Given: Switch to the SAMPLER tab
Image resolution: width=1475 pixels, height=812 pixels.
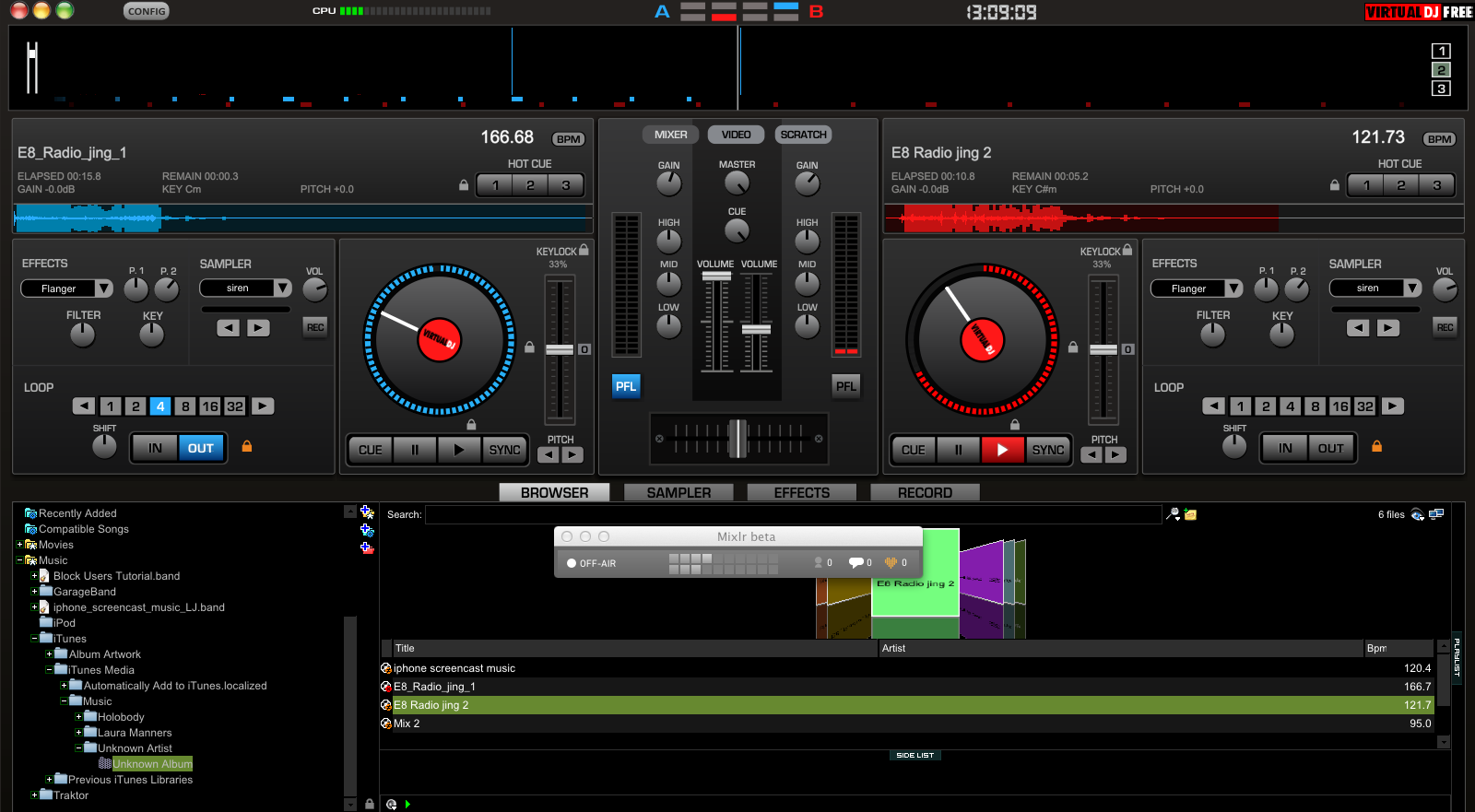Looking at the screenshot, I should 678,493.
